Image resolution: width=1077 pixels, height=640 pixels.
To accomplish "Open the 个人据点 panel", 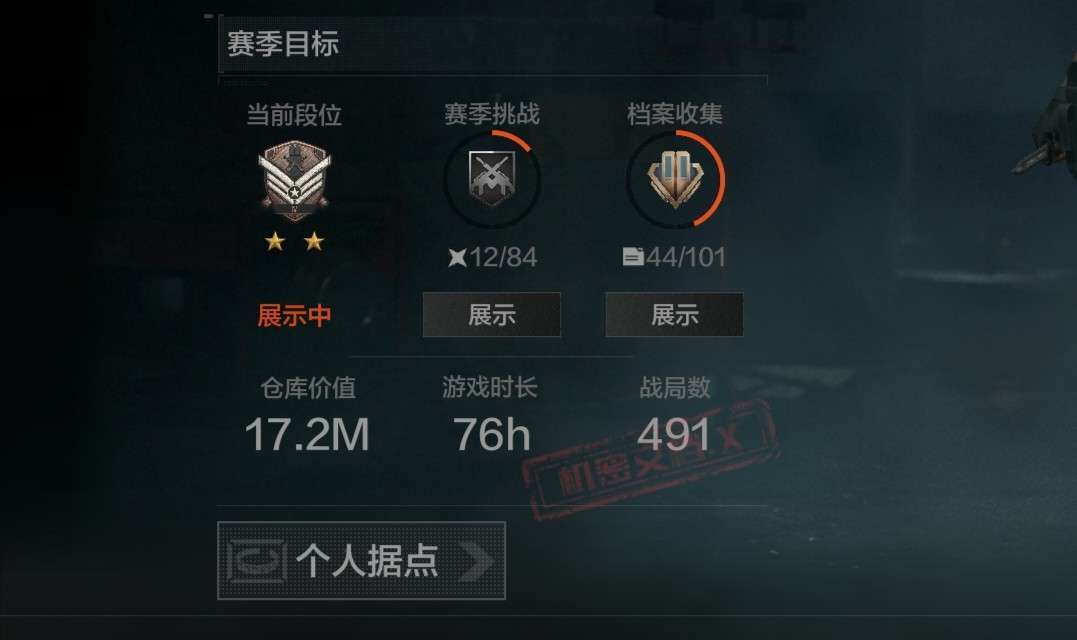I will pos(361,560).
